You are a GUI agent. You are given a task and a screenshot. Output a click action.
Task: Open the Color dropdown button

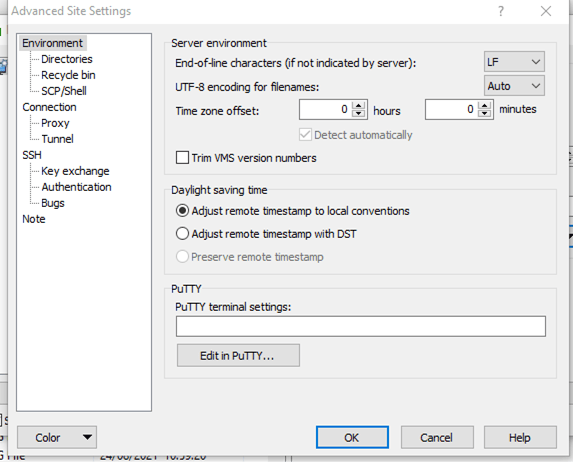point(57,437)
